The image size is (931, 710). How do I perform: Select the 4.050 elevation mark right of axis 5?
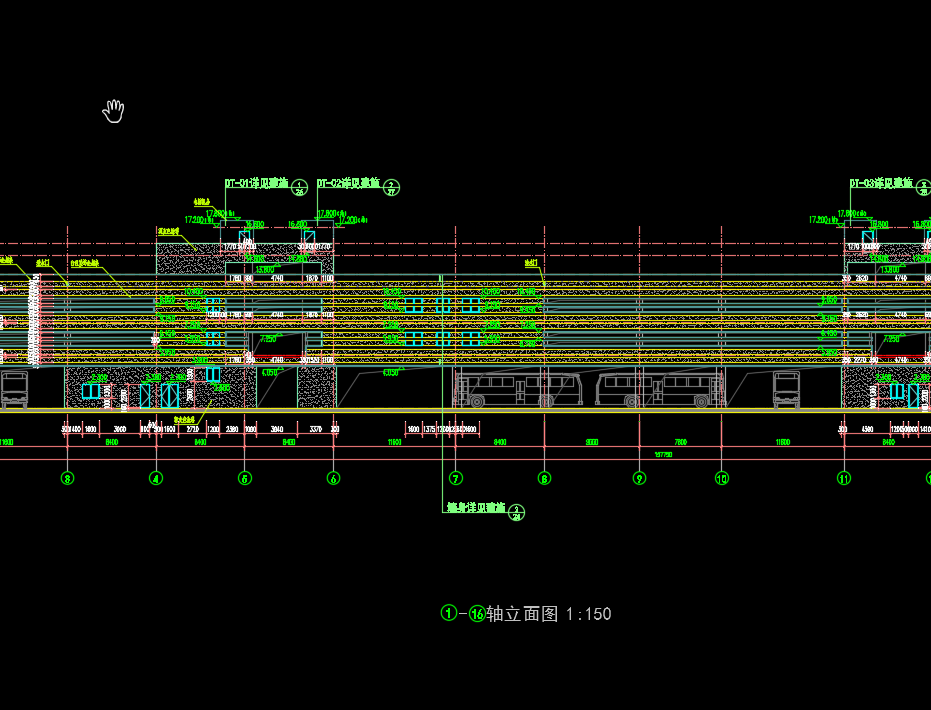[x=270, y=373]
